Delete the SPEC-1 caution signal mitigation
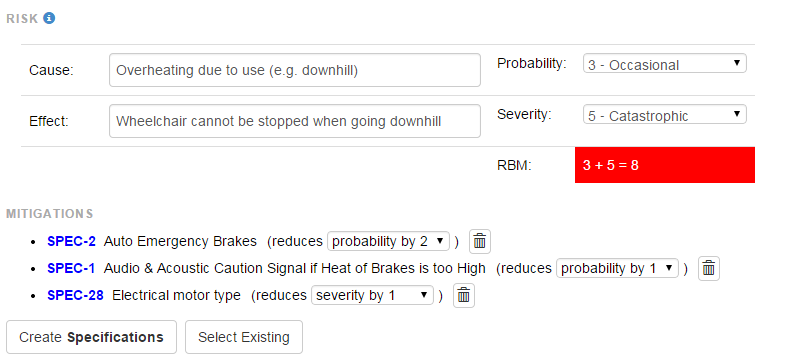The height and width of the screenshot is (362, 785). (x=708, y=269)
